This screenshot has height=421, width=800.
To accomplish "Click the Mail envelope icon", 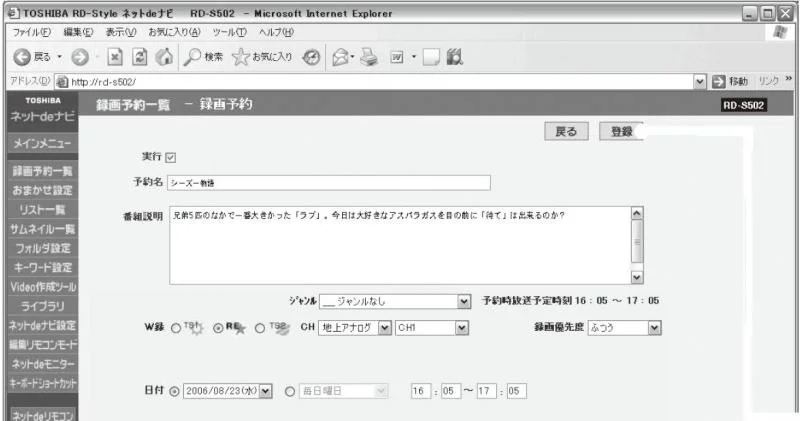I will coord(340,57).
